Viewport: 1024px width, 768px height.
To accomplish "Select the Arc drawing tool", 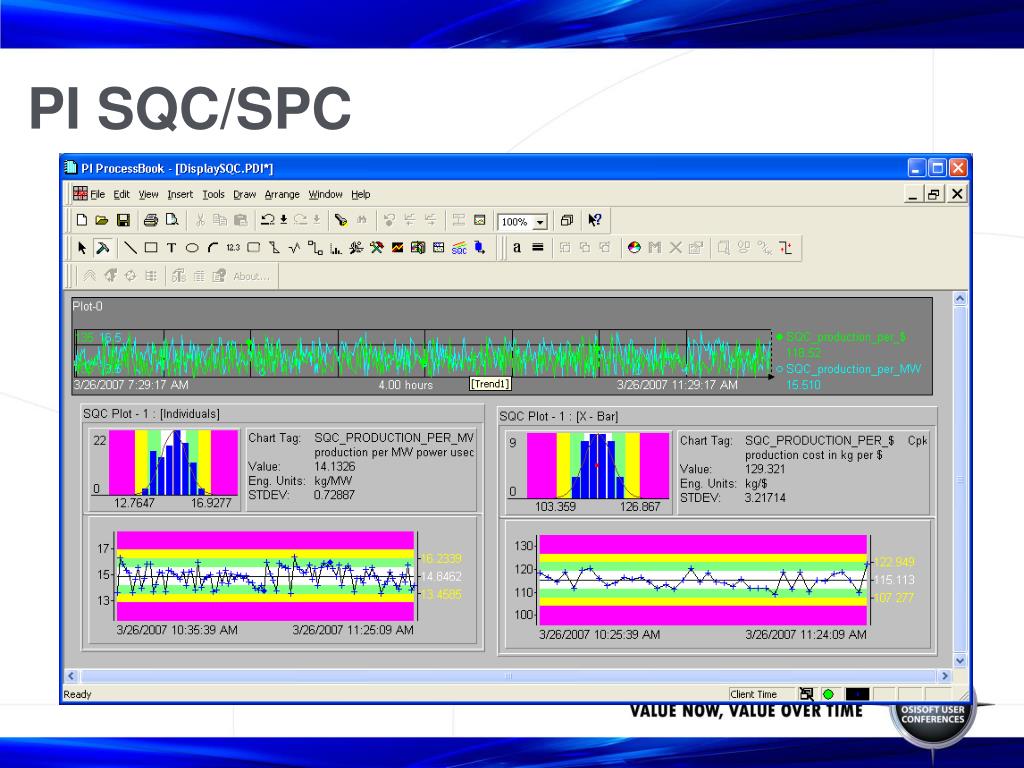I will (213, 248).
